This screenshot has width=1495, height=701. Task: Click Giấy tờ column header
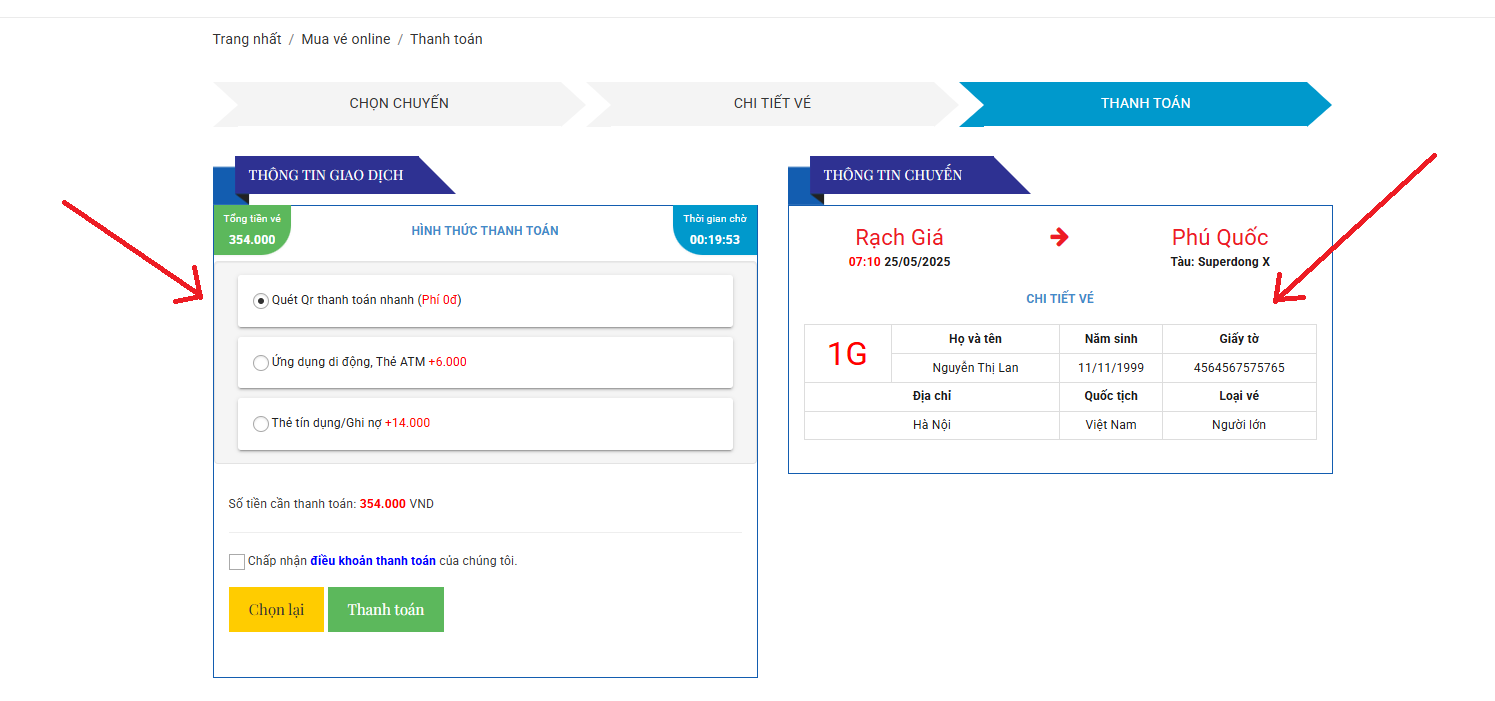point(1239,339)
